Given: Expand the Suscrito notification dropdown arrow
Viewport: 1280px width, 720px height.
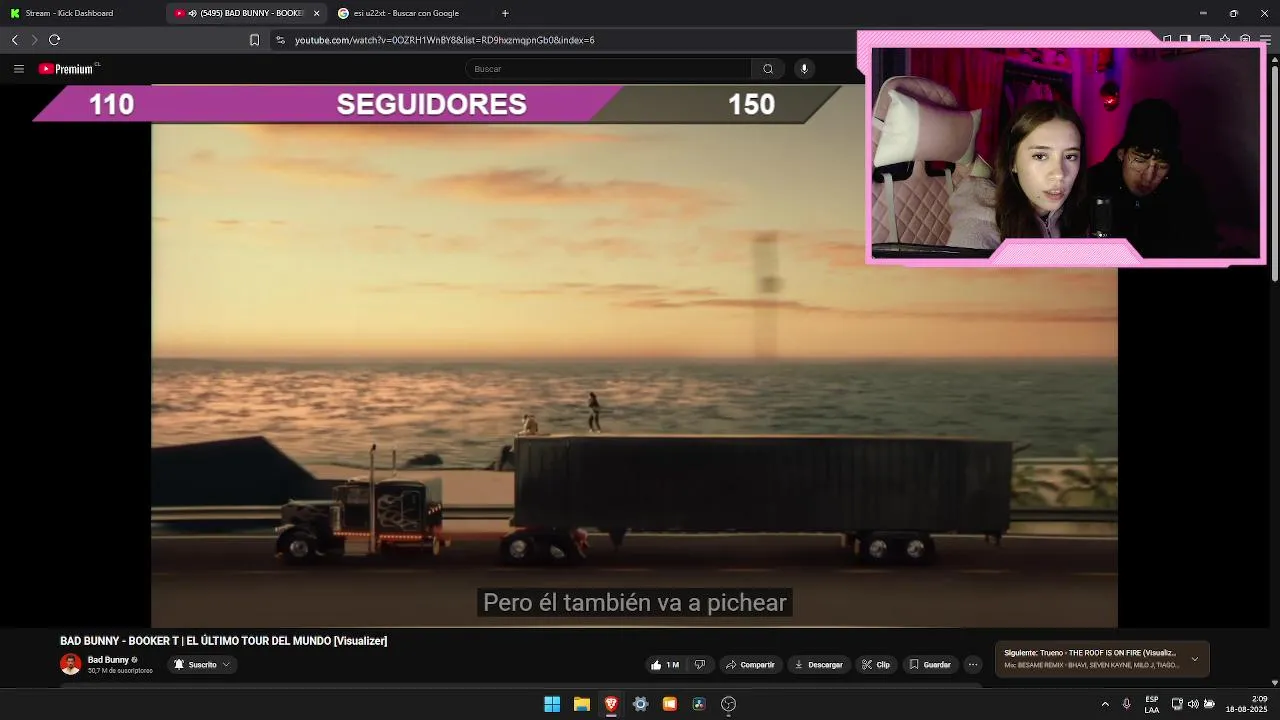Looking at the screenshot, I should [x=226, y=665].
